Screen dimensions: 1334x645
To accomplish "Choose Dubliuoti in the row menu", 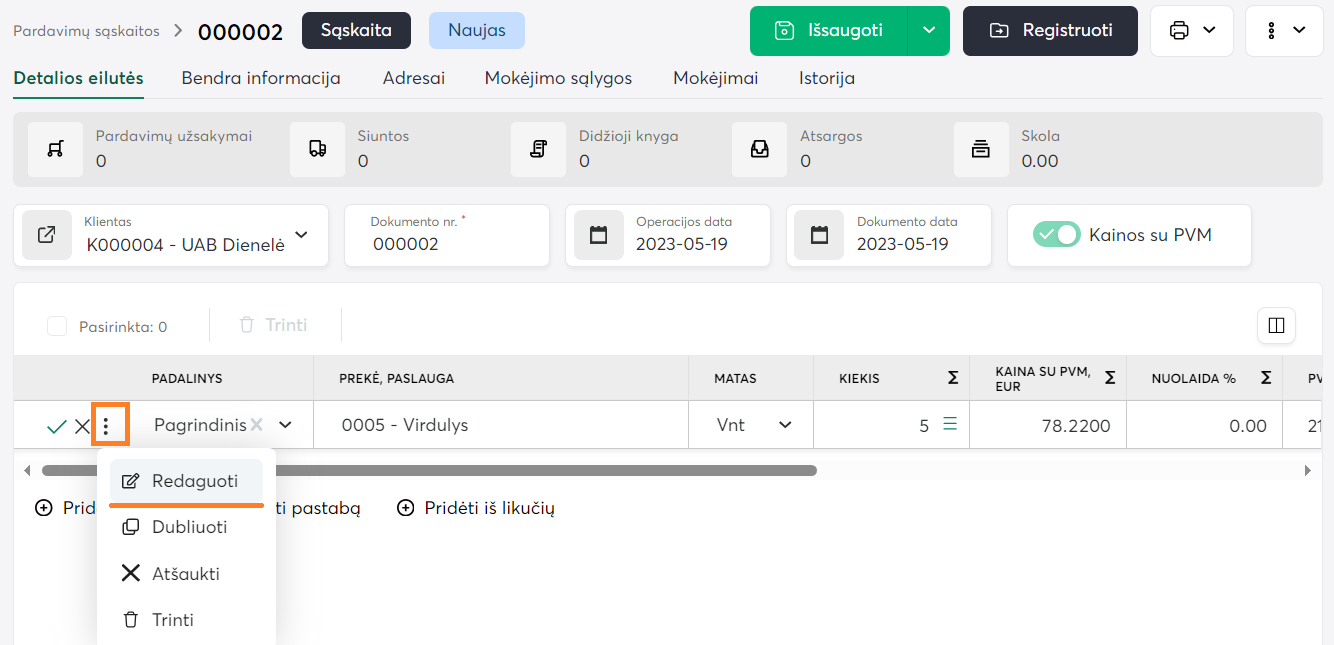I will [189, 527].
